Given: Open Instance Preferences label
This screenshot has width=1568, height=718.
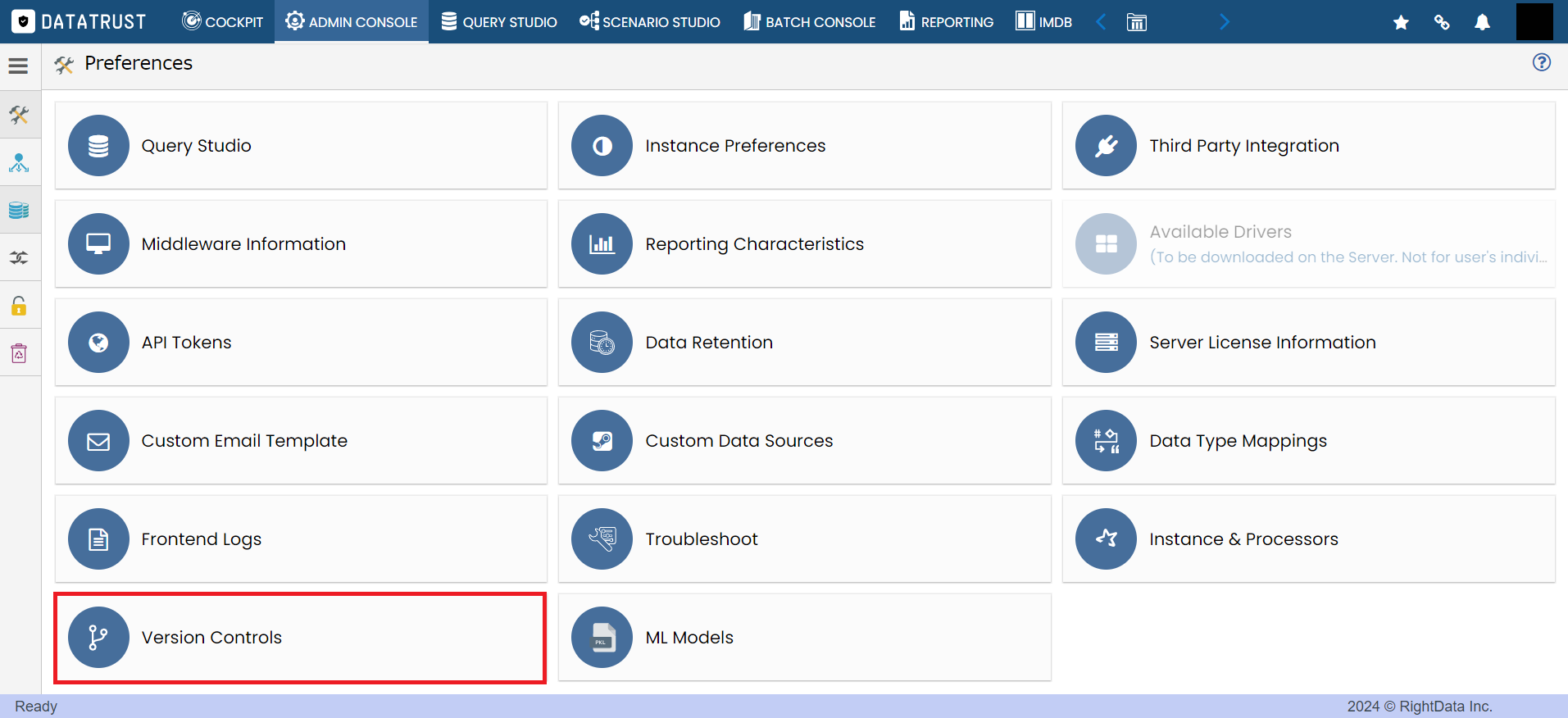Looking at the screenshot, I should click(x=735, y=146).
